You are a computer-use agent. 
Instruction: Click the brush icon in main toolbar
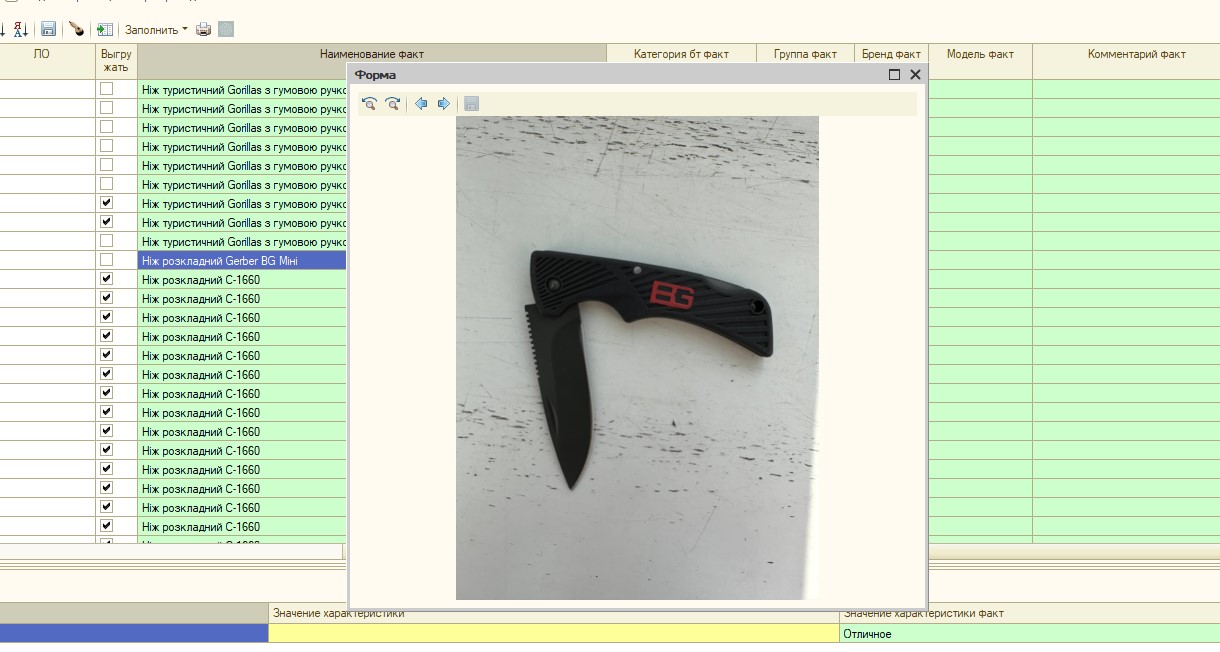76,30
